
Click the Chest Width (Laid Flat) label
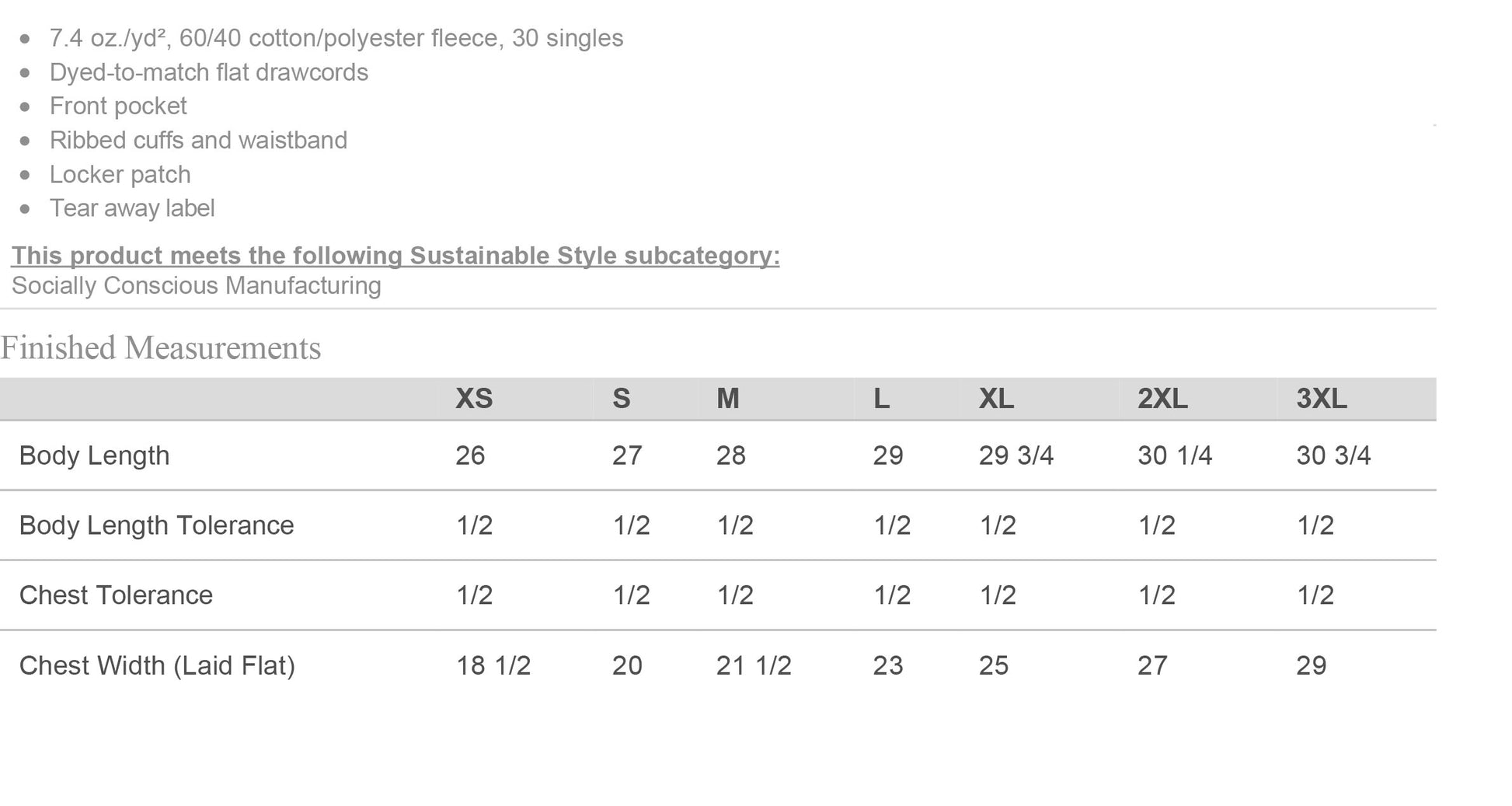click(x=157, y=666)
